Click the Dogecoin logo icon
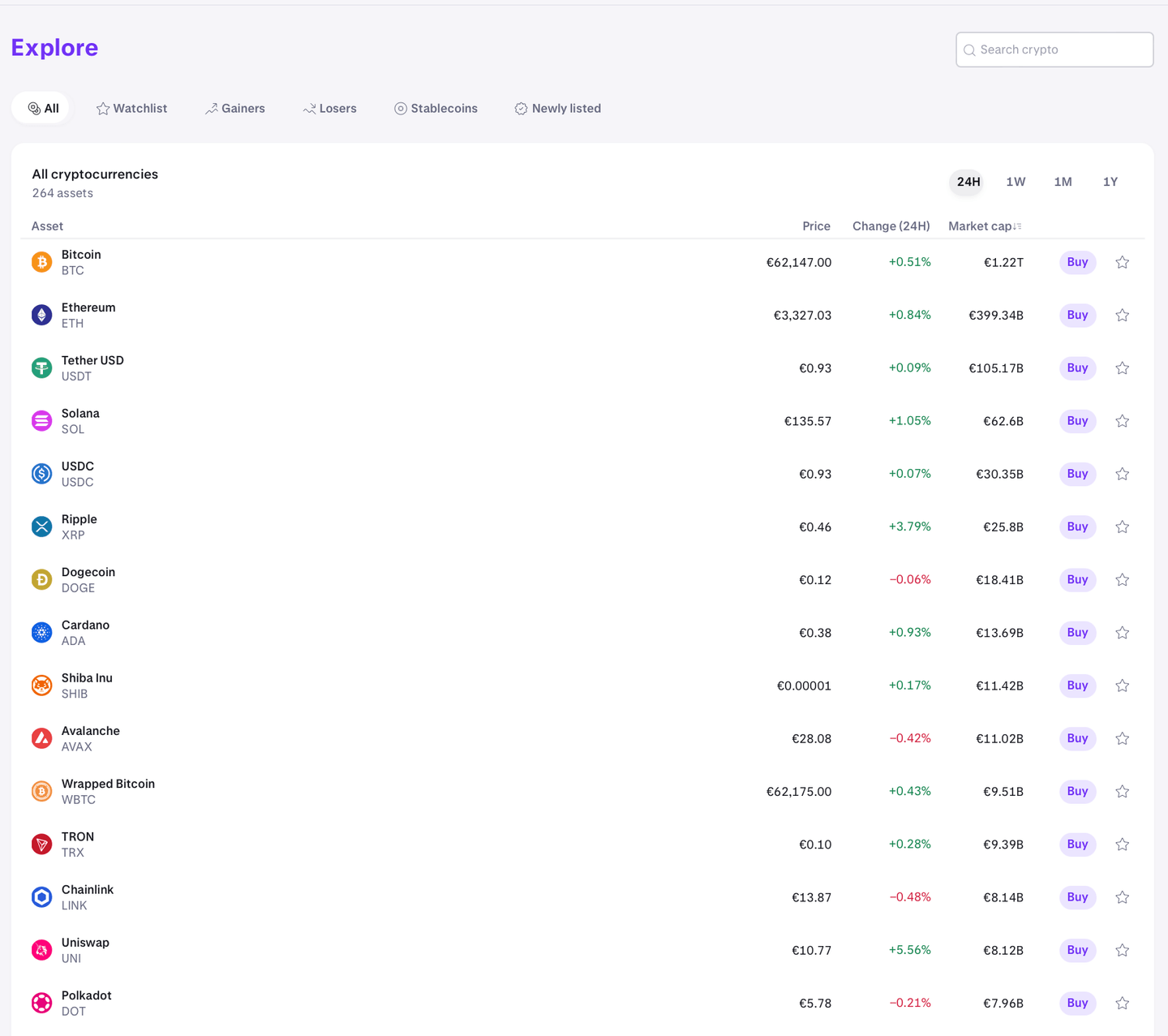1168x1036 pixels. 41,579
